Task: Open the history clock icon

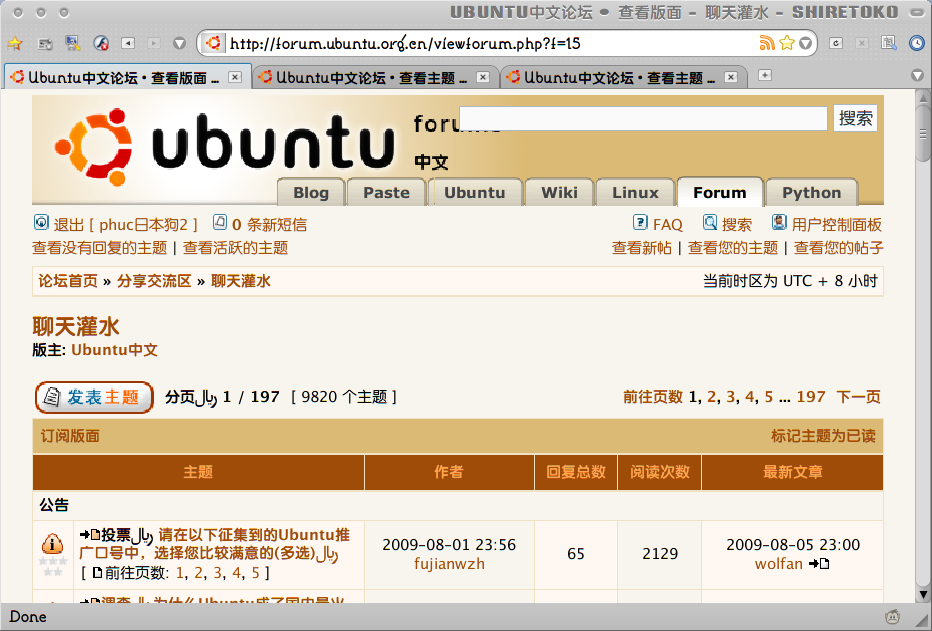Action: 917,43
